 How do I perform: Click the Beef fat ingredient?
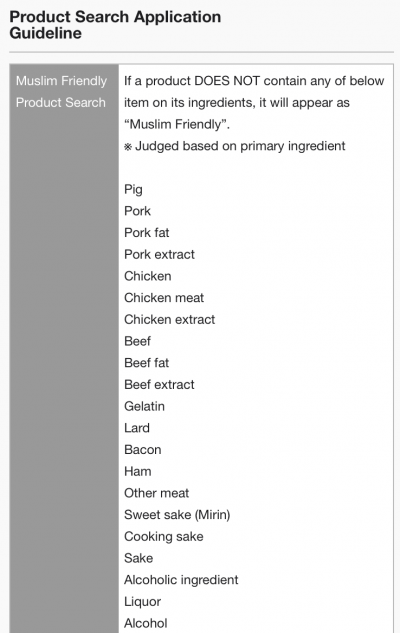click(147, 363)
